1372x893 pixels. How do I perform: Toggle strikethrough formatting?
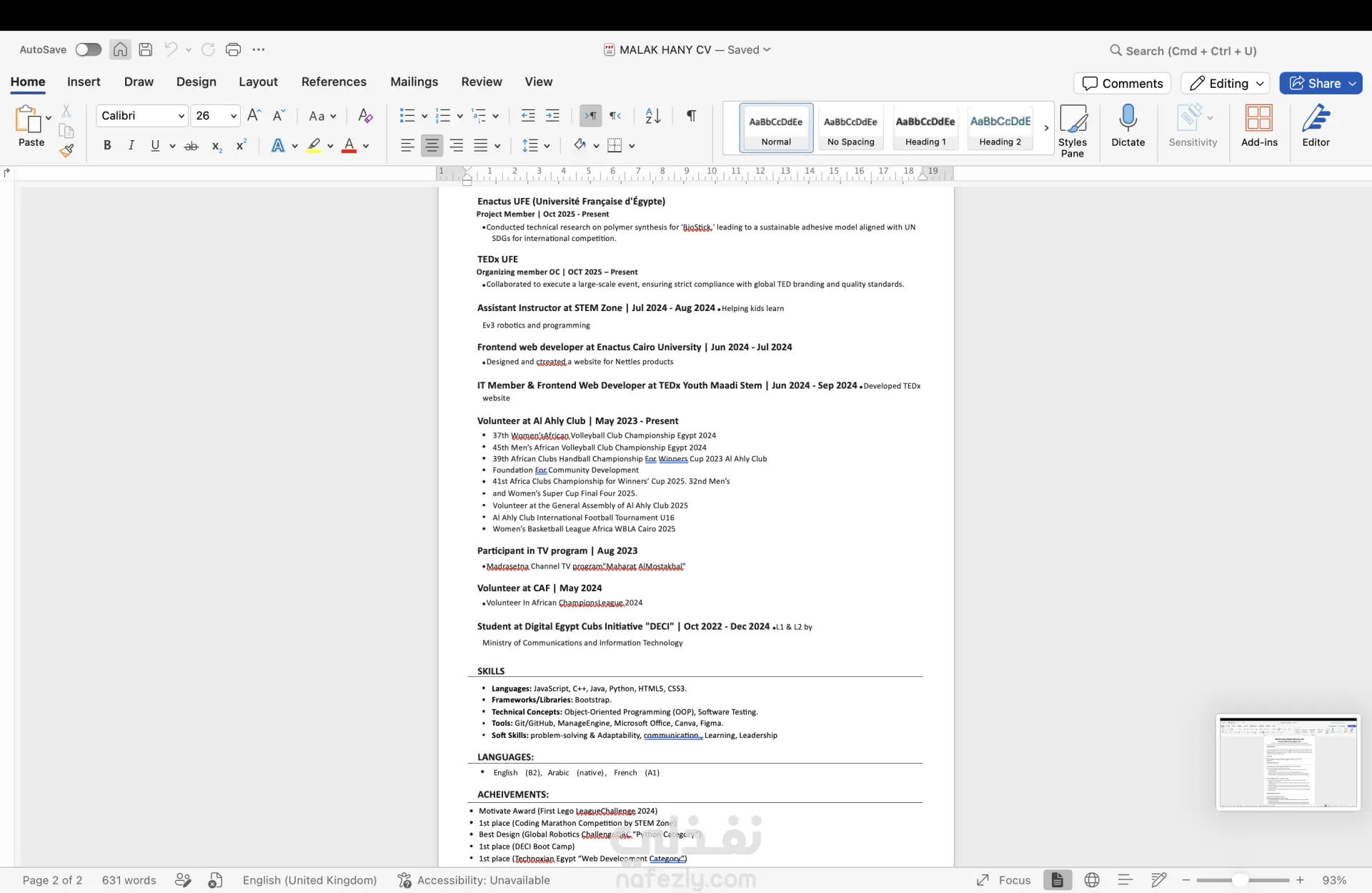tap(191, 146)
